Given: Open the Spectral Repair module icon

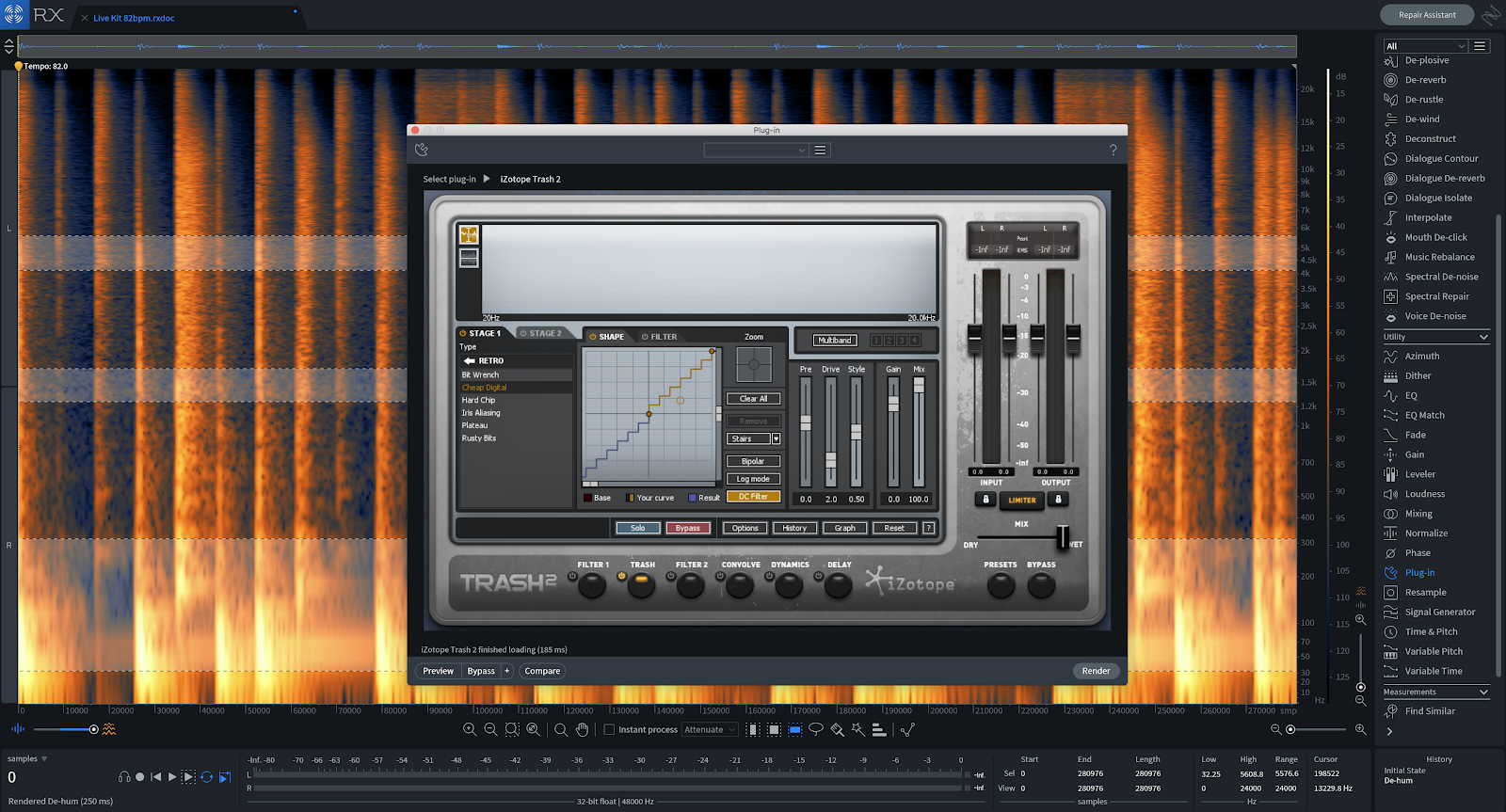Looking at the screenshot, I should (x=1390, y=296).
